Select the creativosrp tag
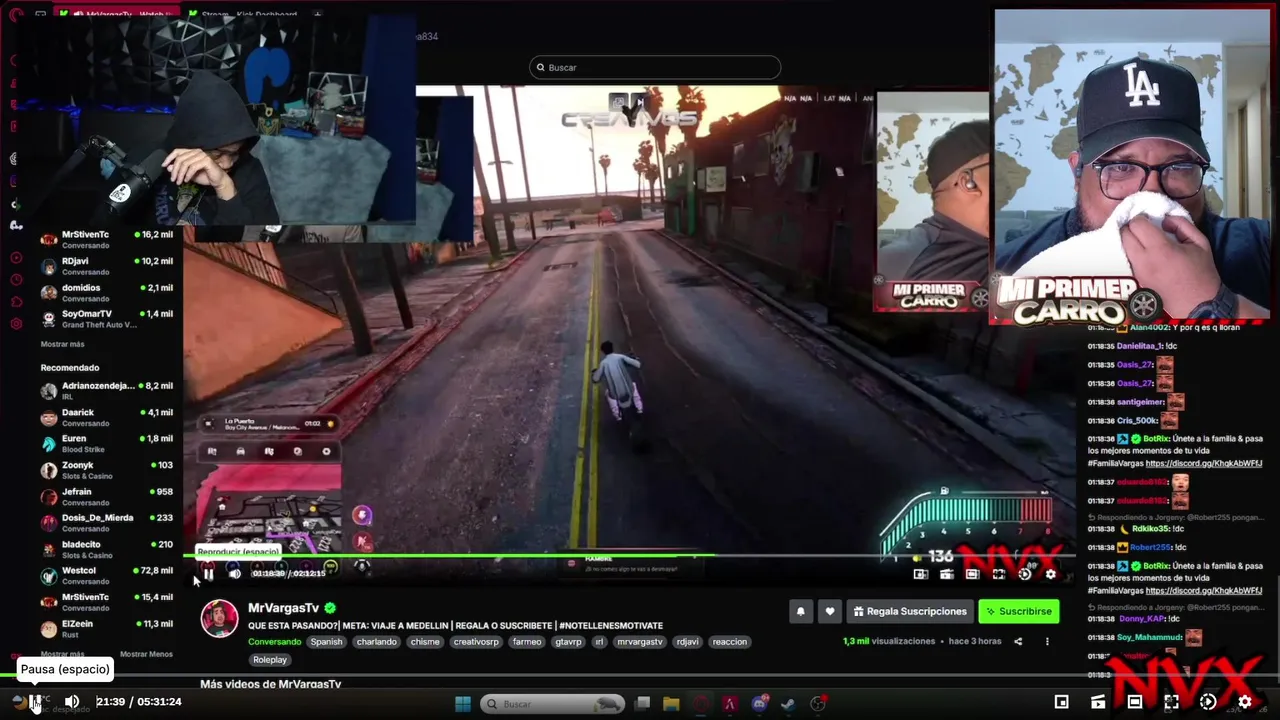The image size is (1280, 720). coord(475,642)
